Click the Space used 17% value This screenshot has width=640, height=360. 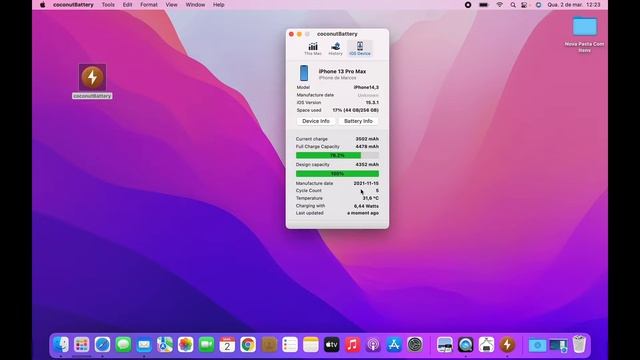tap(355, 110)
